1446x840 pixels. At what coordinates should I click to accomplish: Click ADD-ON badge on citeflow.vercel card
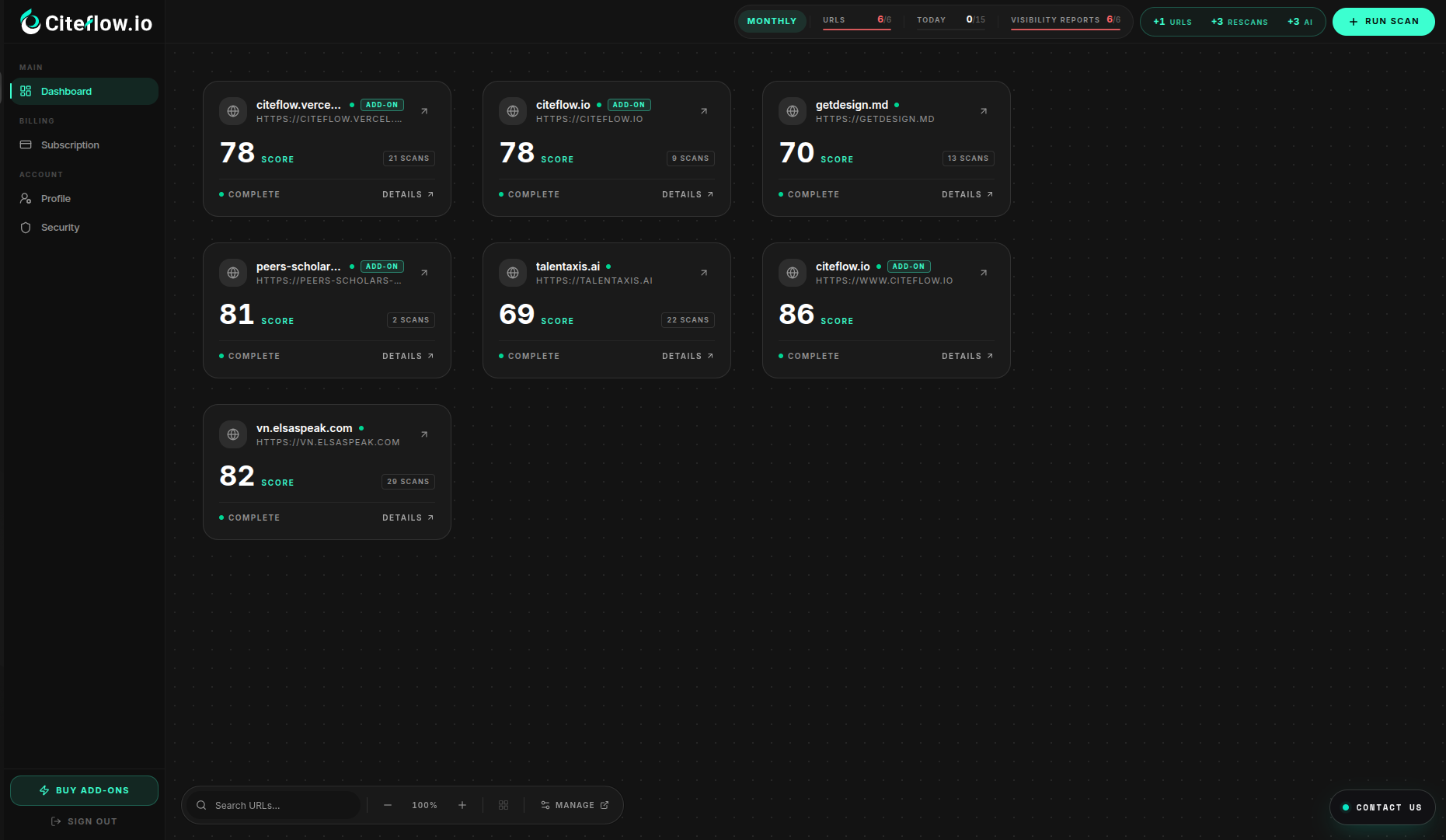pos(382,105)
